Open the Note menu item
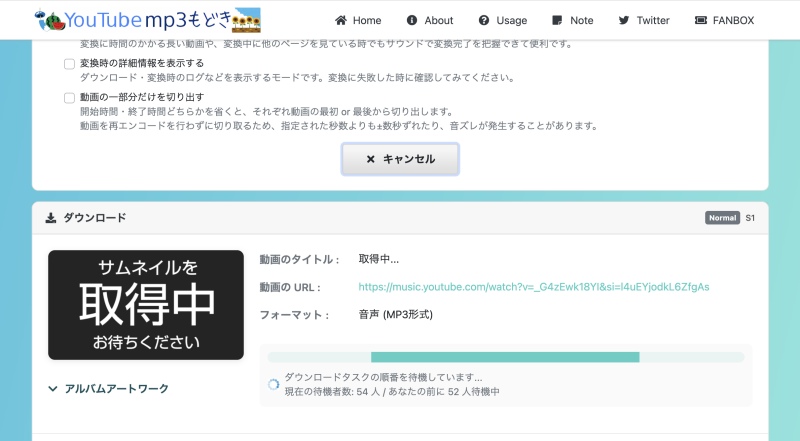 (x=572, y=20)
